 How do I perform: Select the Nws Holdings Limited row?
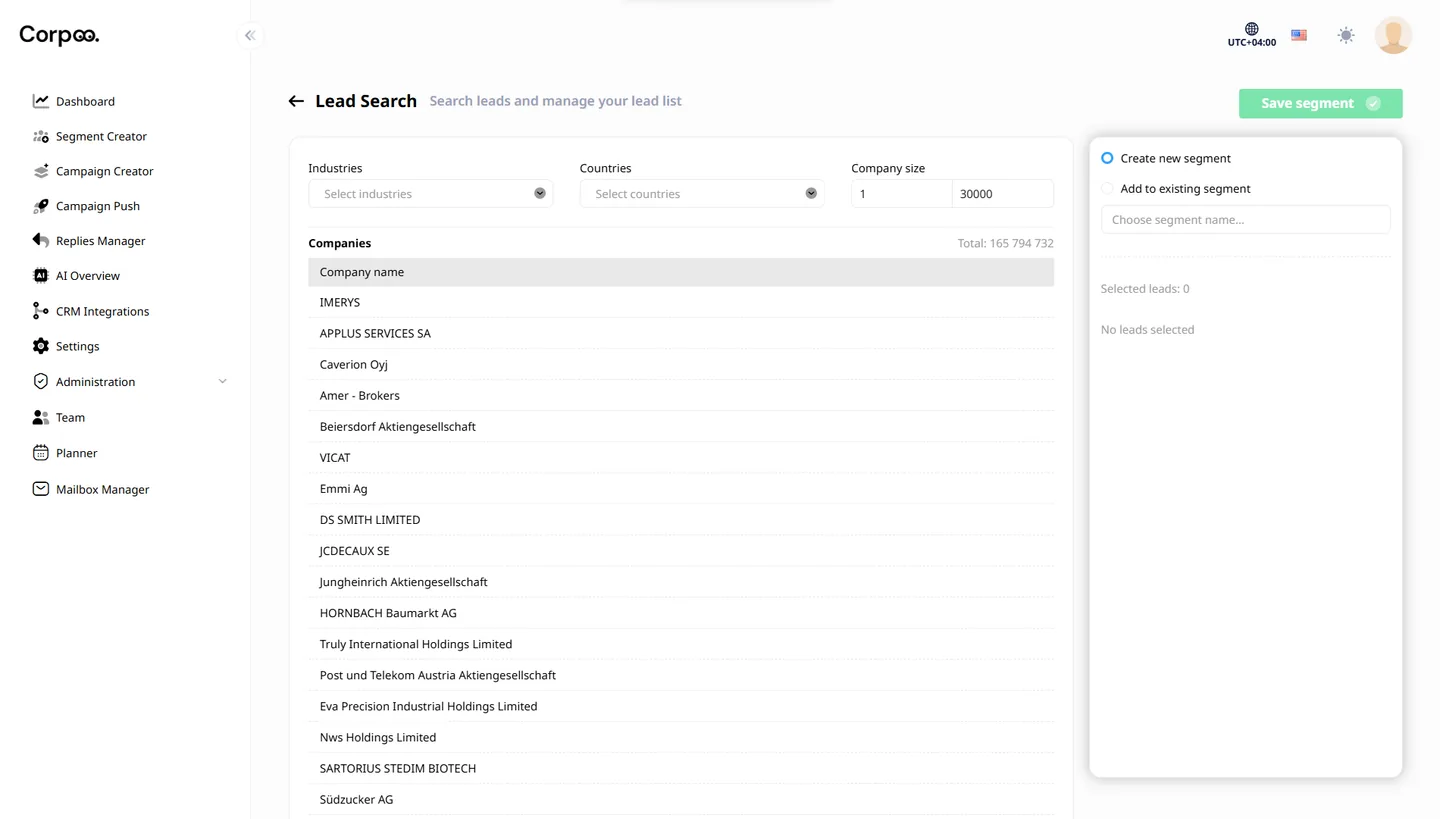[x=681, y=737]
